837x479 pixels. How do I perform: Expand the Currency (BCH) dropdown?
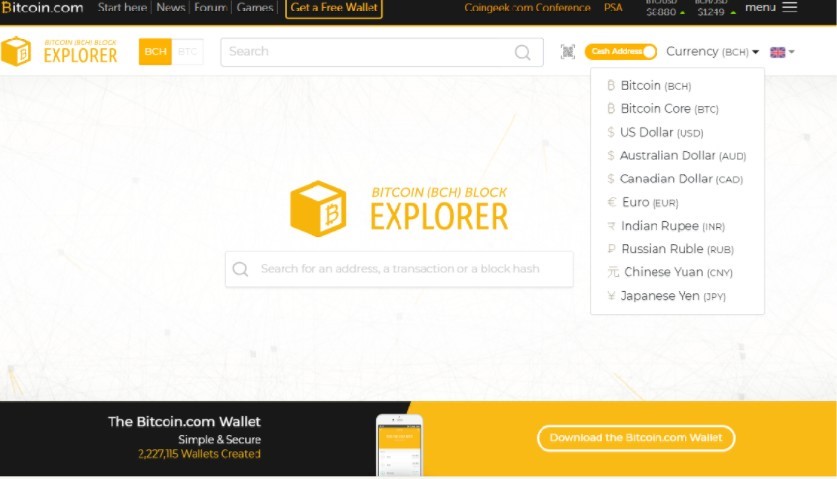712,52
